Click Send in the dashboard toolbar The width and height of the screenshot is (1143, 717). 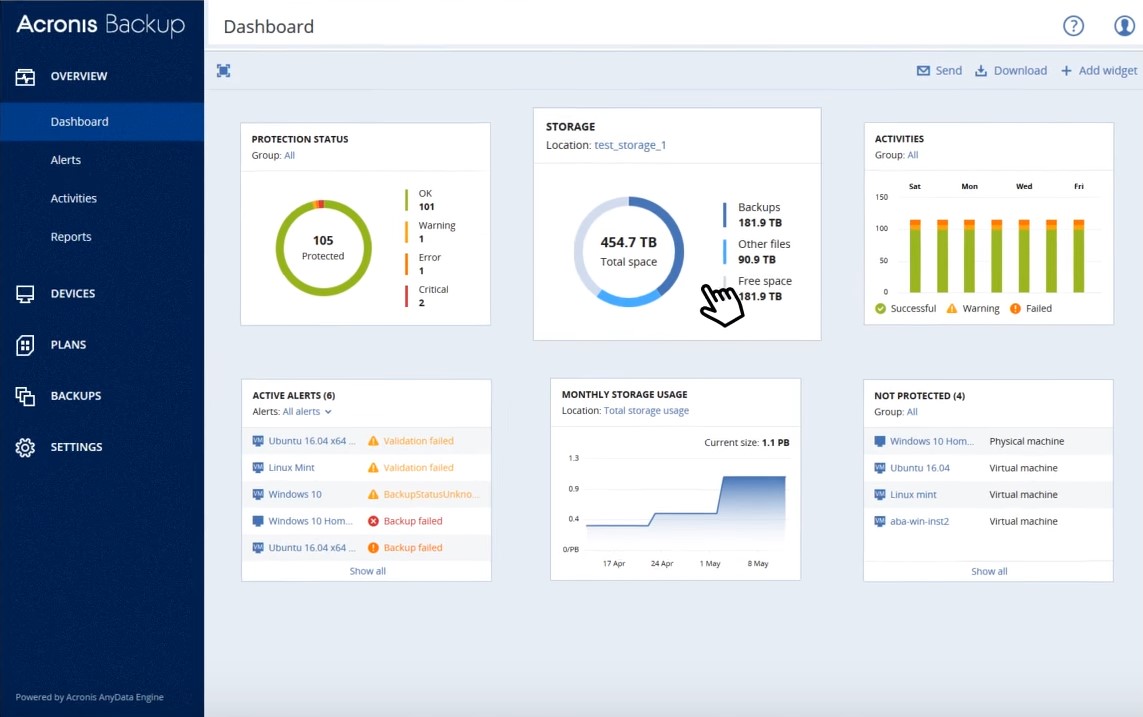[x=939, y=70]
